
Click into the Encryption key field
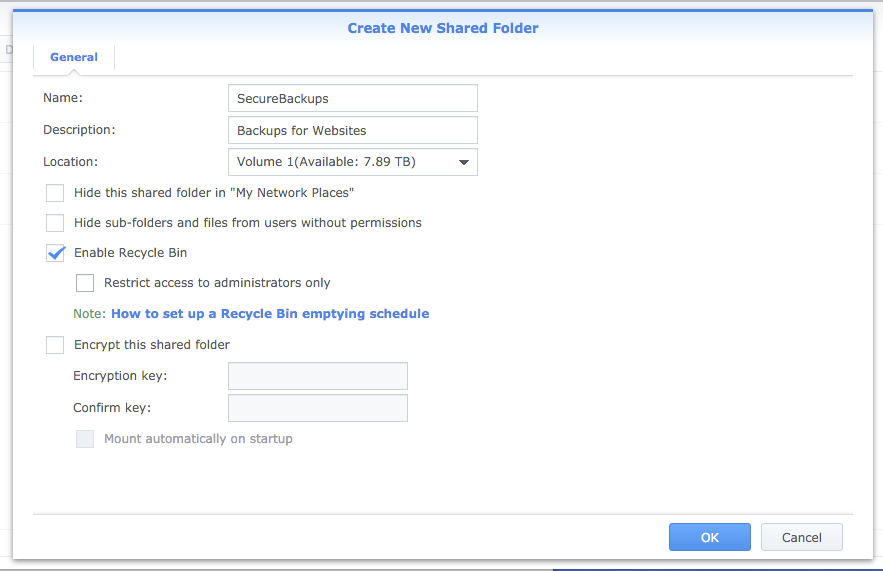point(317,376)
